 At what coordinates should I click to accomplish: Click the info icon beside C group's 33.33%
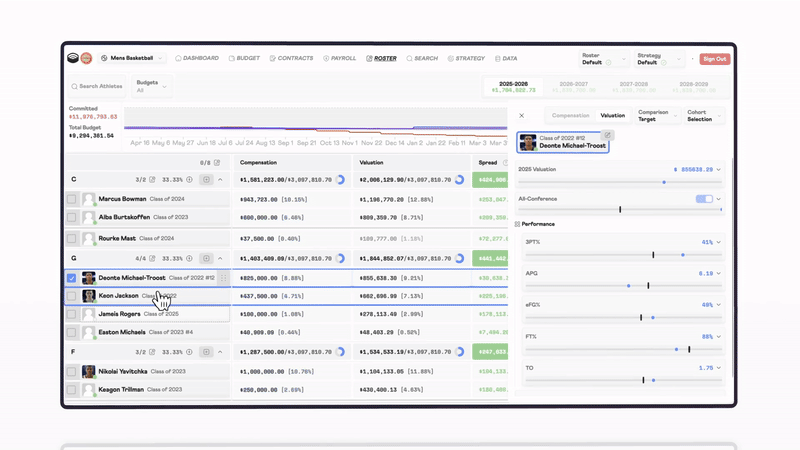click(x=190, y=180)
